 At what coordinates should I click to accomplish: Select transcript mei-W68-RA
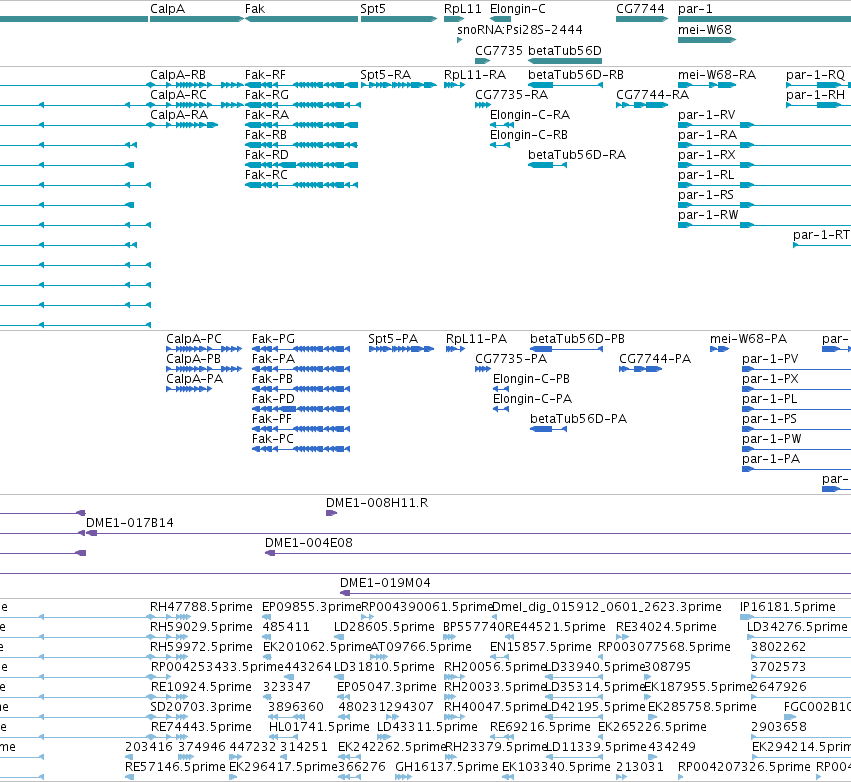tap(707, 85)
